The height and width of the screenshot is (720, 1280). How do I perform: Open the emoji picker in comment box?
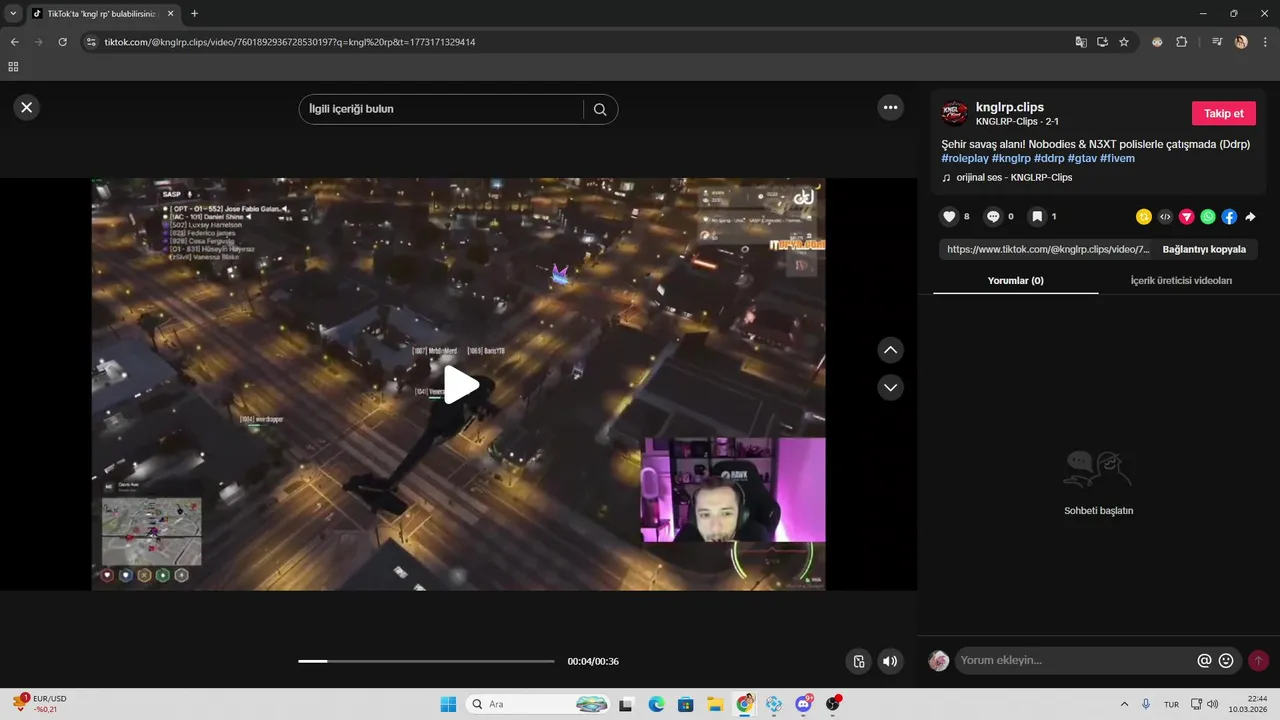pyautogui.click(x=1226, y=660)
